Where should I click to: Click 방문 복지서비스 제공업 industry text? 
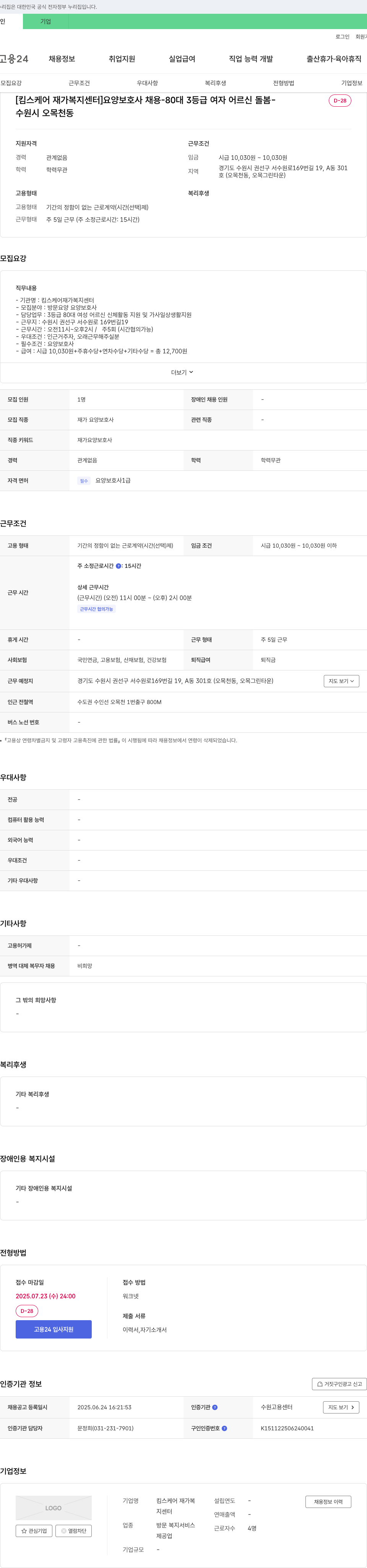pos(176,1530)
